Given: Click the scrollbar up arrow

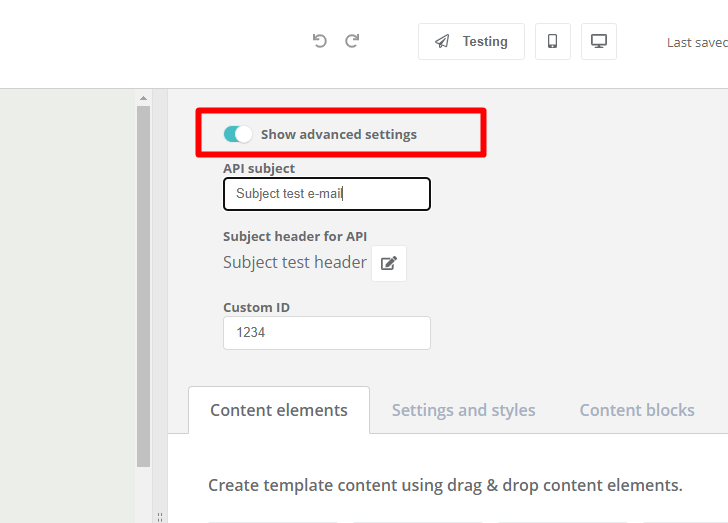Looking at the screenshot, I should click(x=143, y=98).
